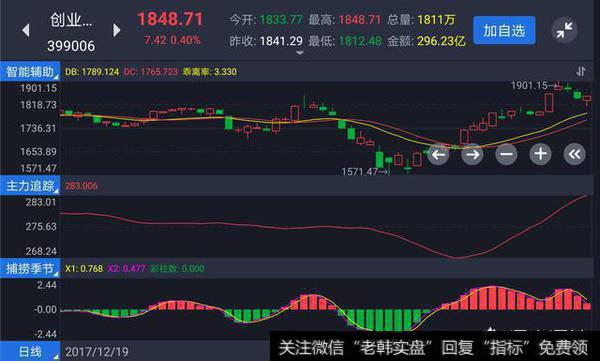Go to the next stock with right arrow
Viewport: 600px width, 361px height.
[x=117, y=30]
